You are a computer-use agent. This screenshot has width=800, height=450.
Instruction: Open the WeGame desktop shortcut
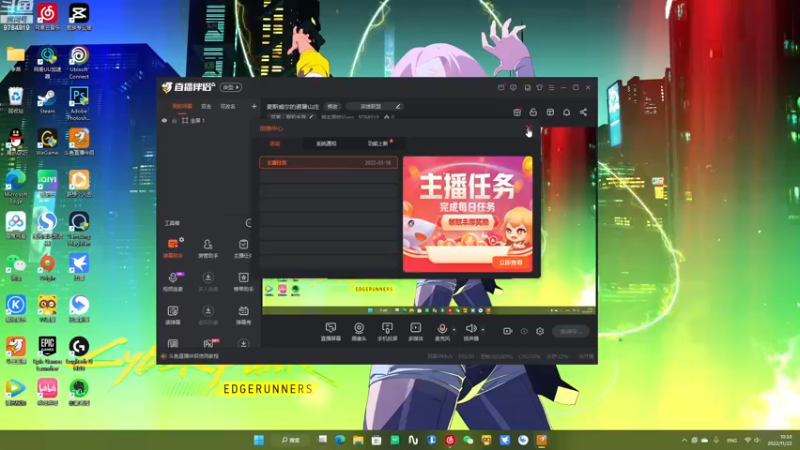[x=47, y=142]
